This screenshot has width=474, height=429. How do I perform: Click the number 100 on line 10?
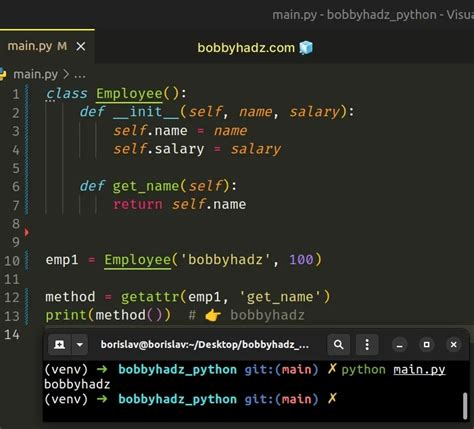pos(301,260)
